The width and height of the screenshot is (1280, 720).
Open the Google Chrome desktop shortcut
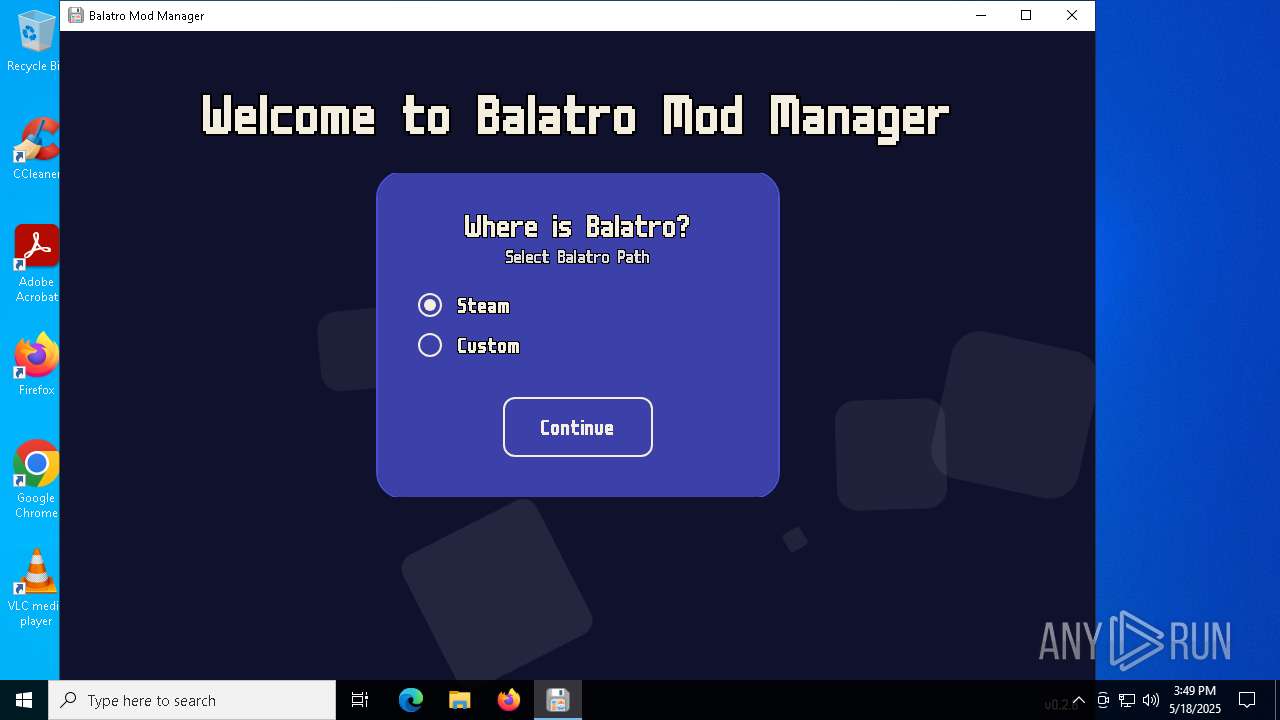click(x=36, y=479)
